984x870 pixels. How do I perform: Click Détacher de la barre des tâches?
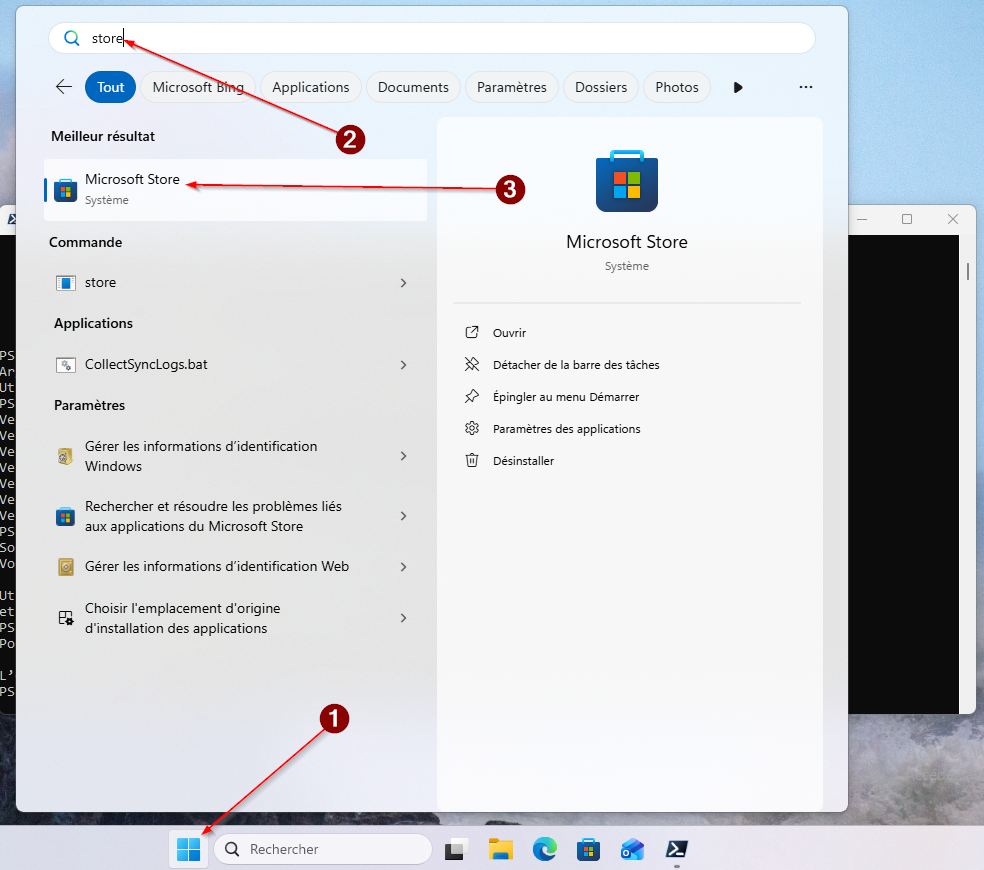pos(576,365)
